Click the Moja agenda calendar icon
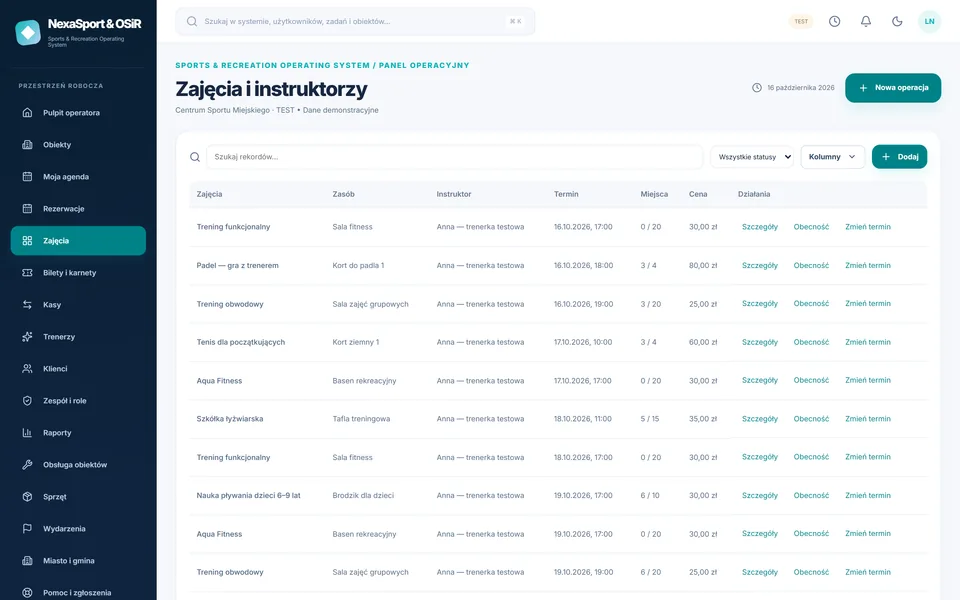Viewport: 960px width, 600px height. point(28,176)
